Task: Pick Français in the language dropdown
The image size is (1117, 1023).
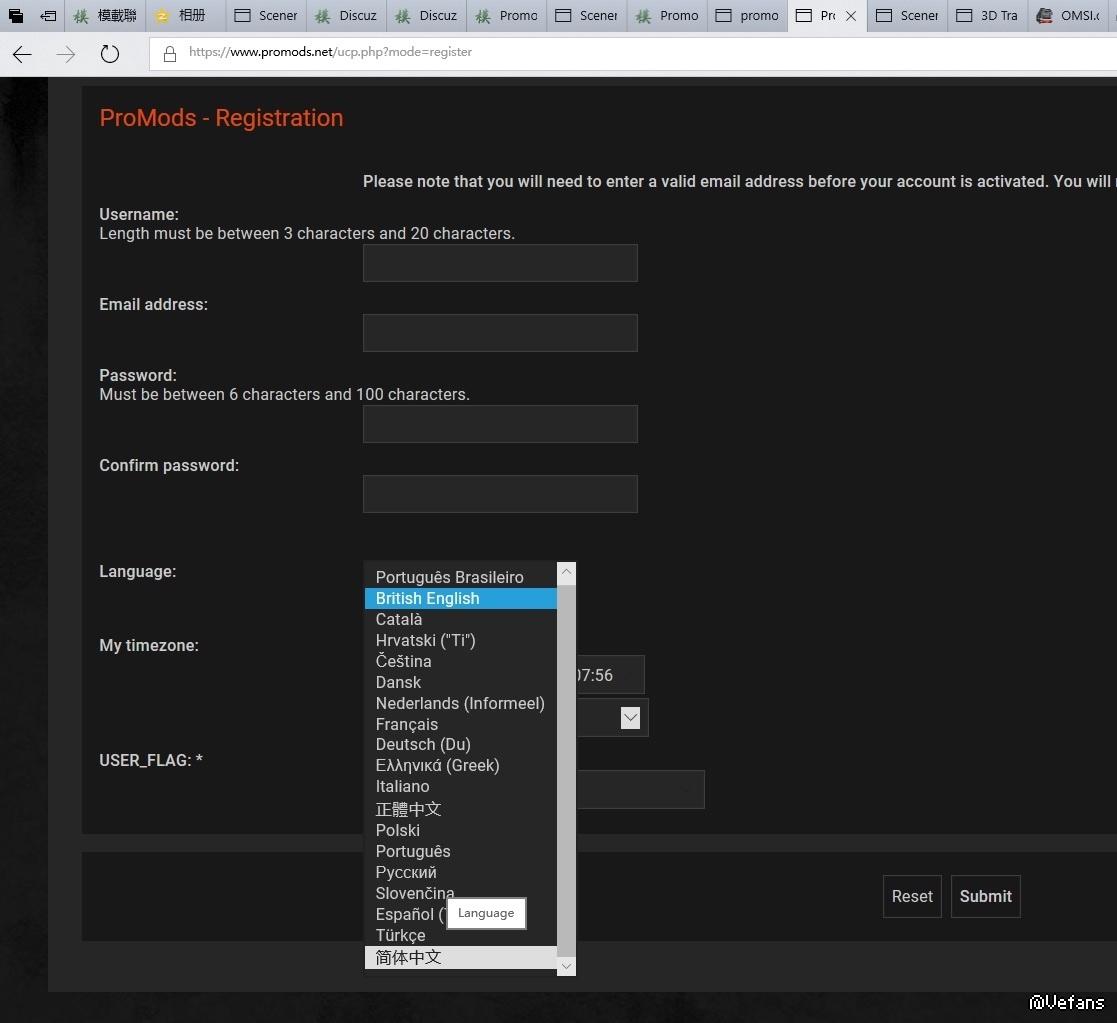Action: click(x=407, y=724)
